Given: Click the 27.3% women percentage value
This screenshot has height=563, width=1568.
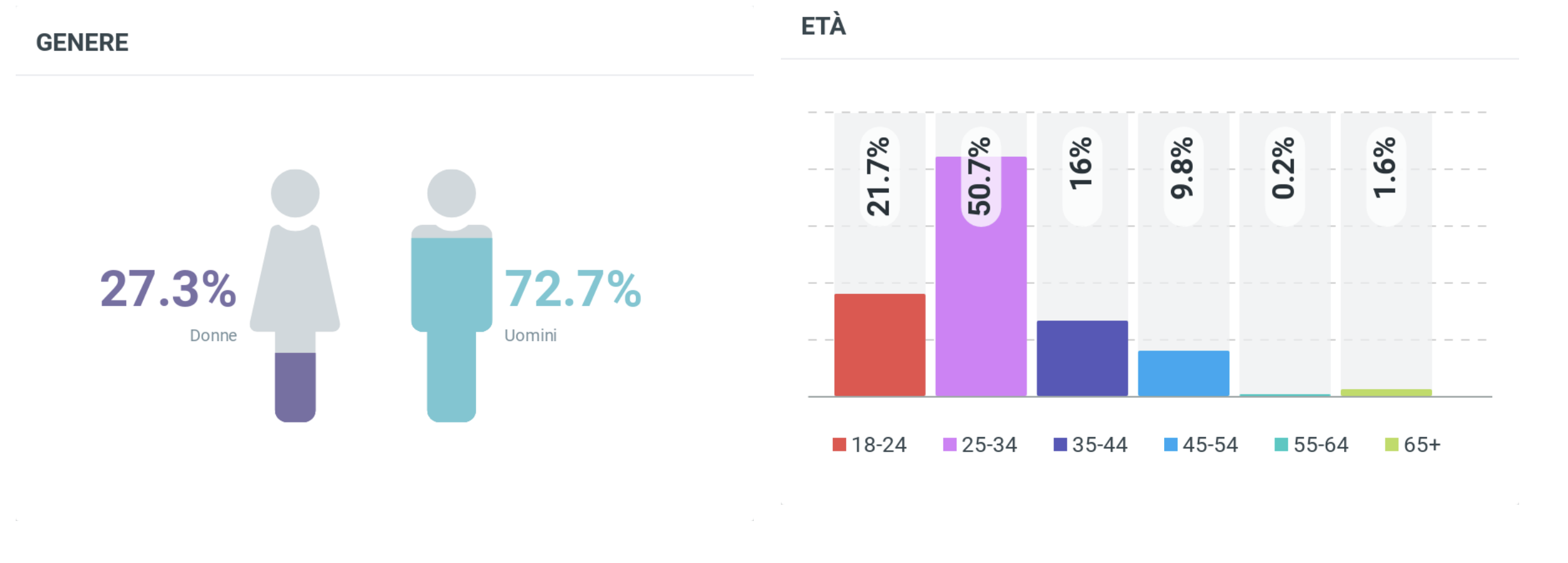Looking at the screenshot, I should click(x=168, y=289).
